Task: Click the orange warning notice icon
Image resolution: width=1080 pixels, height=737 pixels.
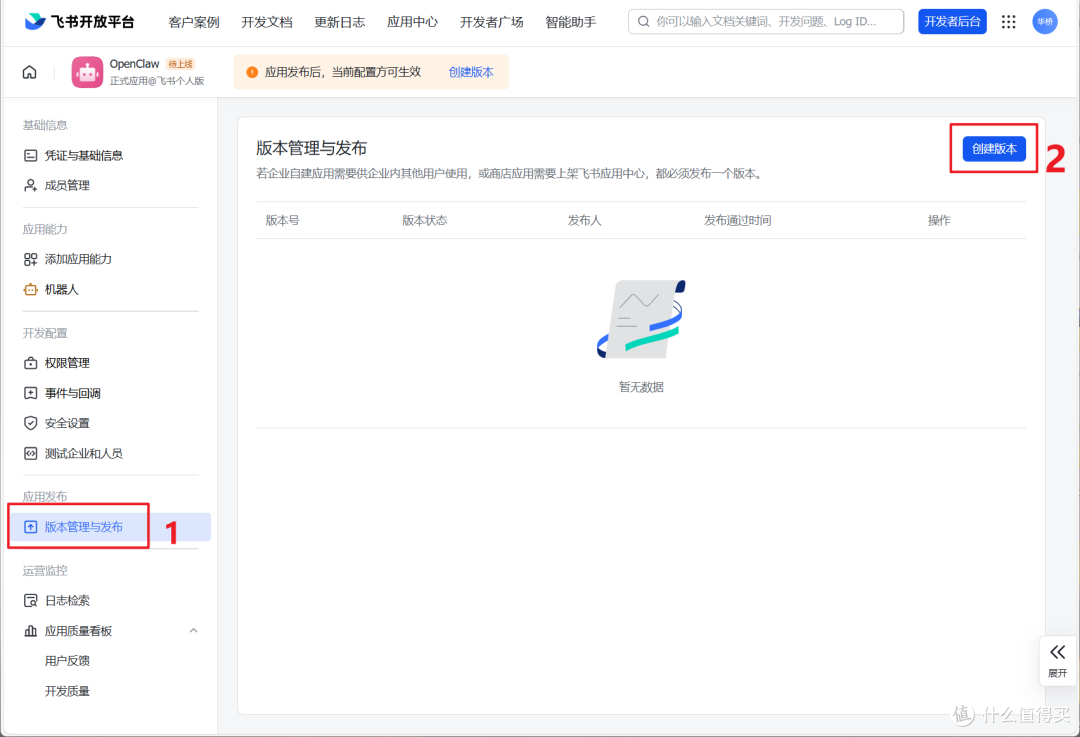Action: click(x=252, y=72)
